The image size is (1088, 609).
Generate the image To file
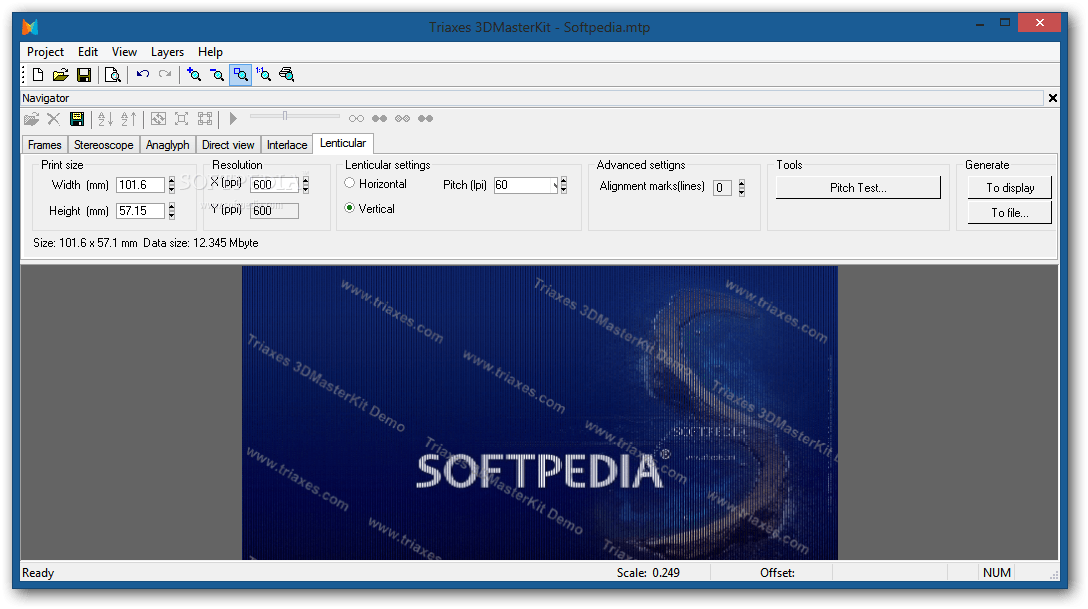[1009, 213]
